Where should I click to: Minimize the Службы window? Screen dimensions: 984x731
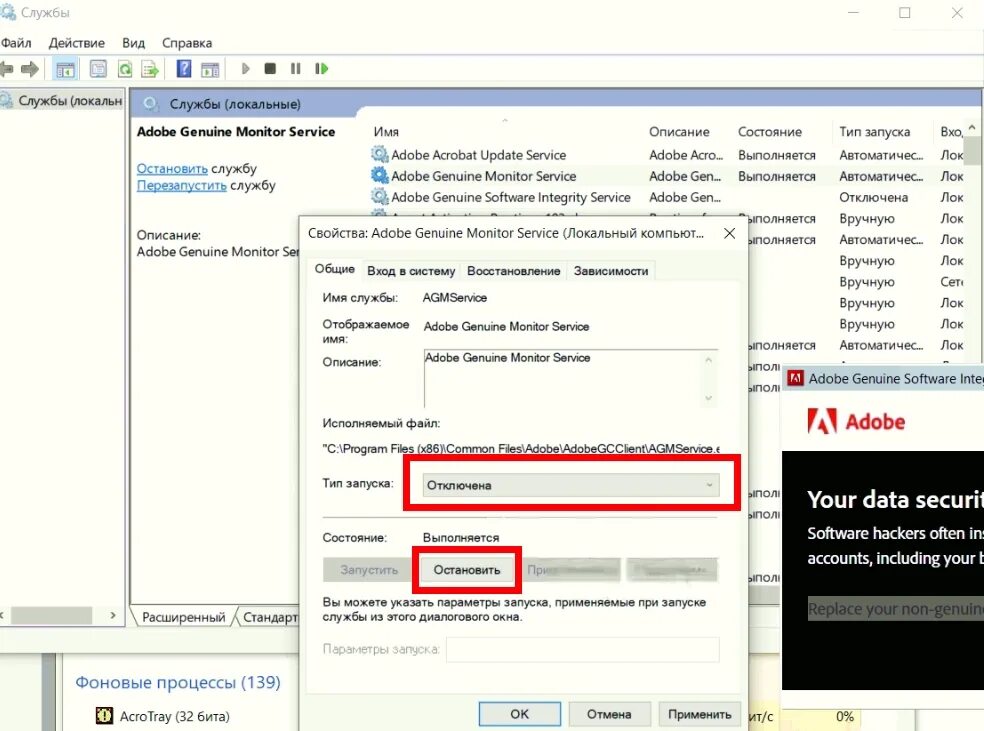point(854,13)
